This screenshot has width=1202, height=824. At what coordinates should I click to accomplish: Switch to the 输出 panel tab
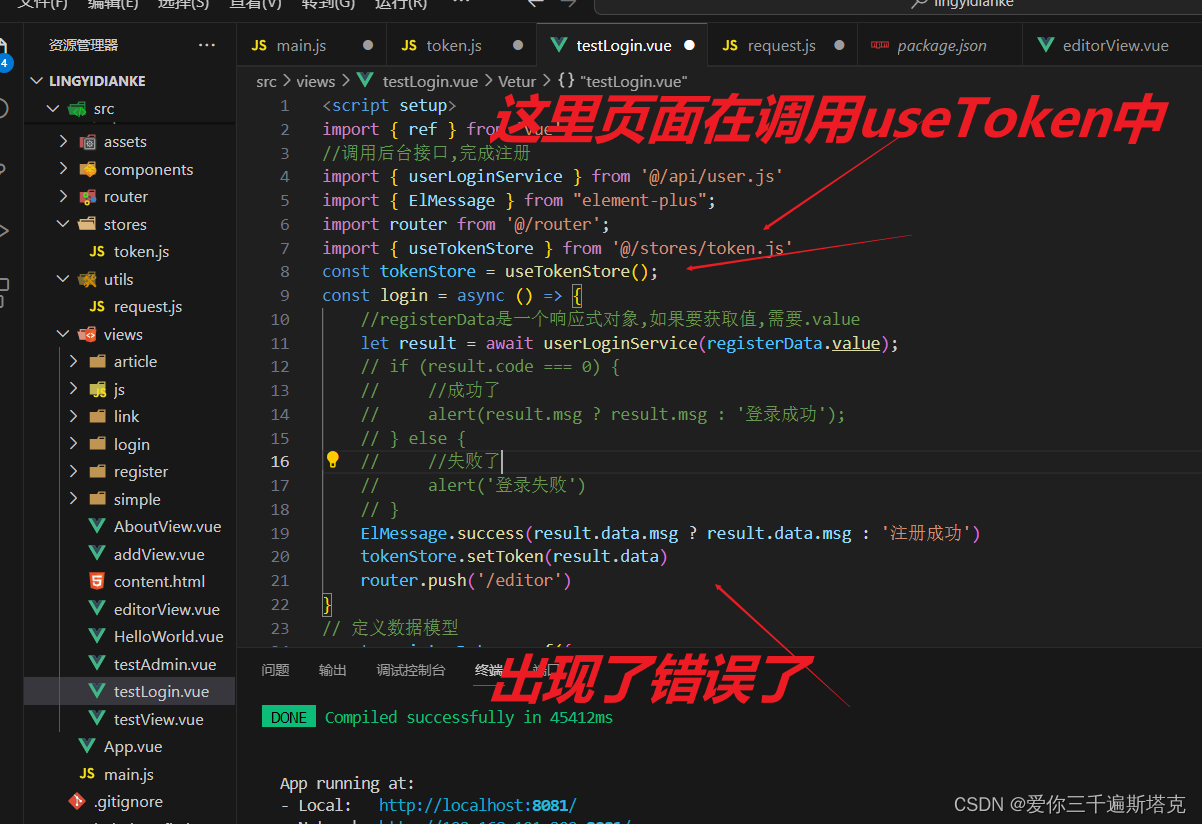click(x=332, y=670)
